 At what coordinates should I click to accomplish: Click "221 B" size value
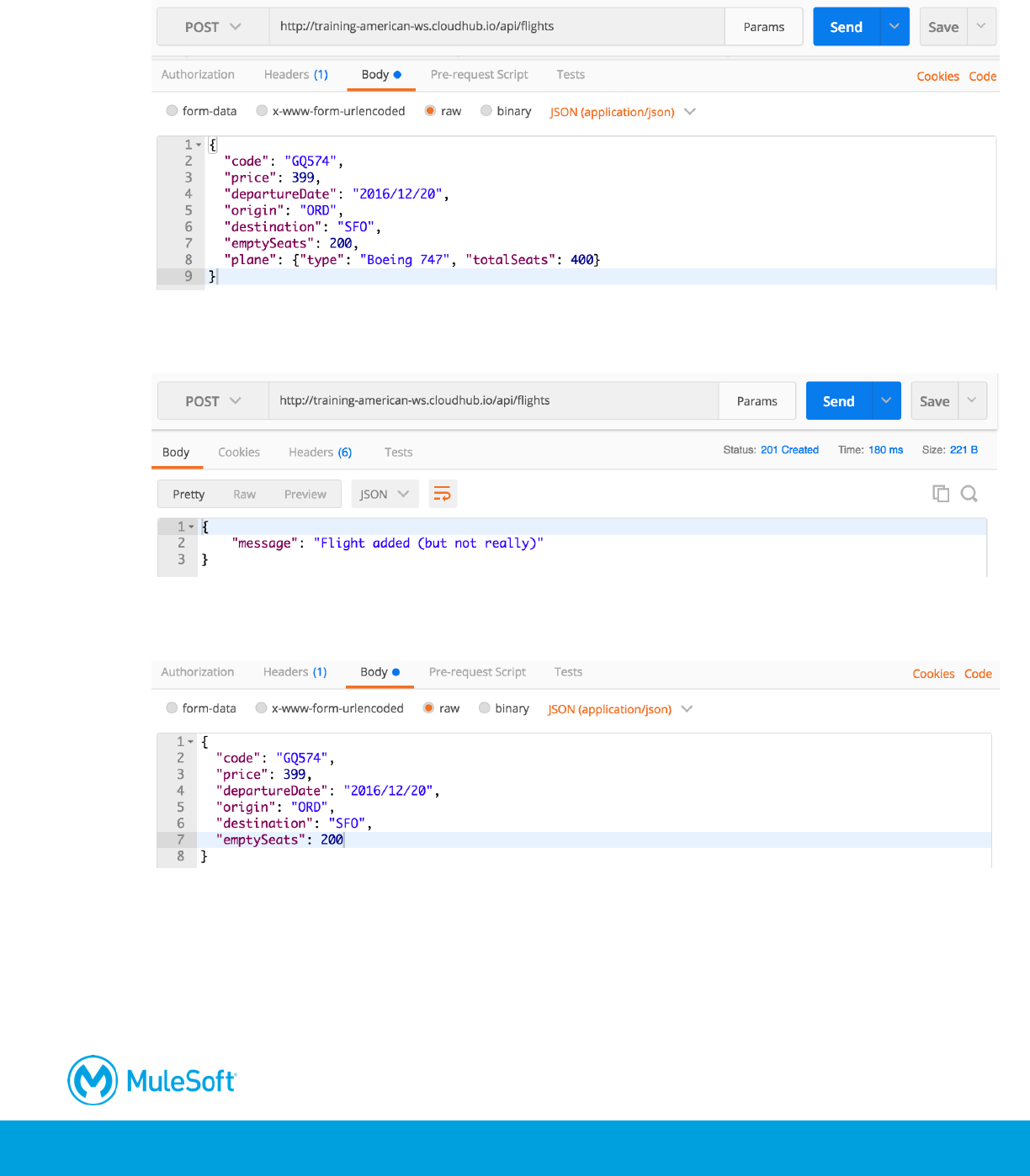coord(964,450)
